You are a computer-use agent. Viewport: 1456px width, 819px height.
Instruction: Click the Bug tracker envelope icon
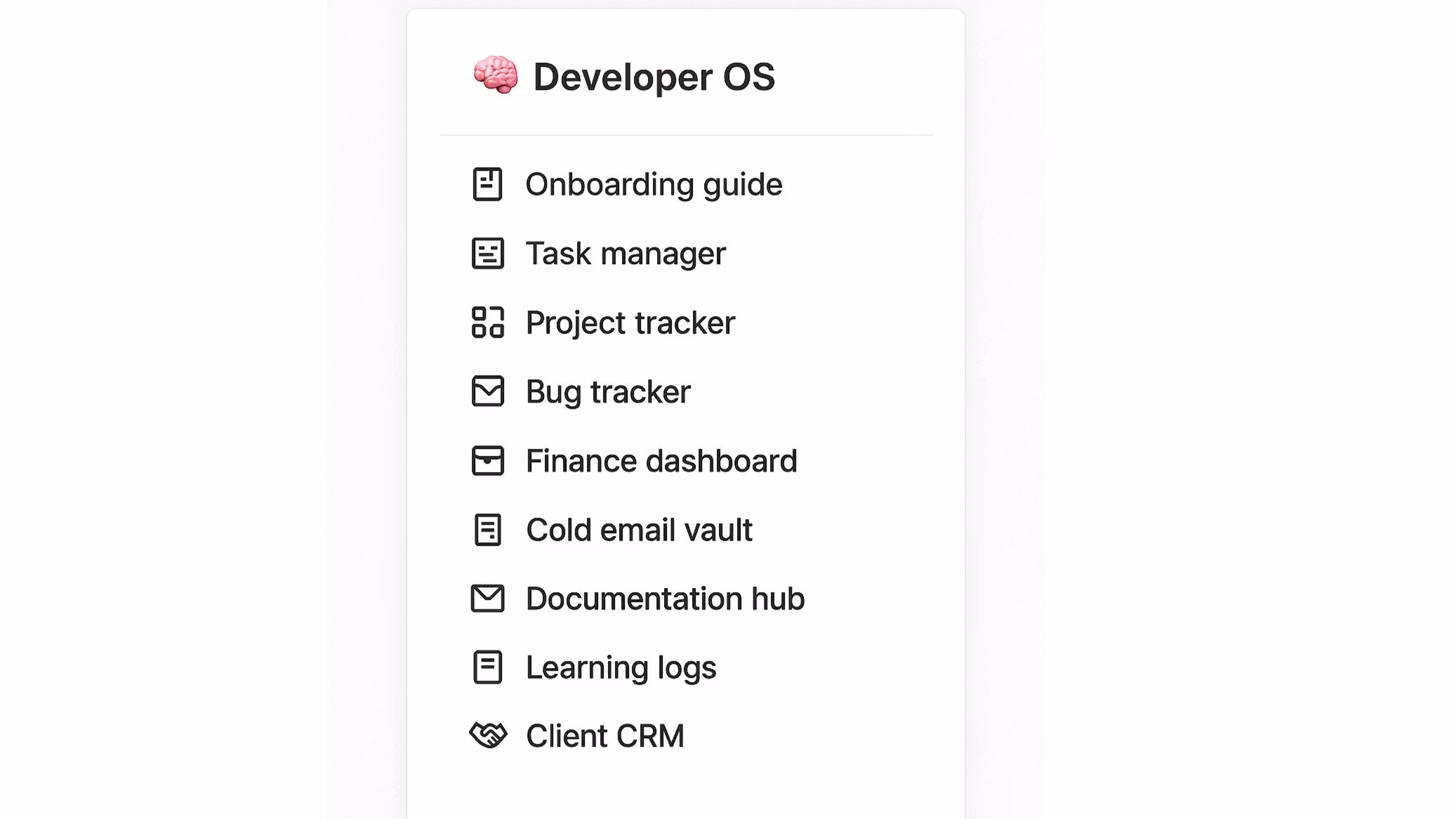(x=487, y=391)
